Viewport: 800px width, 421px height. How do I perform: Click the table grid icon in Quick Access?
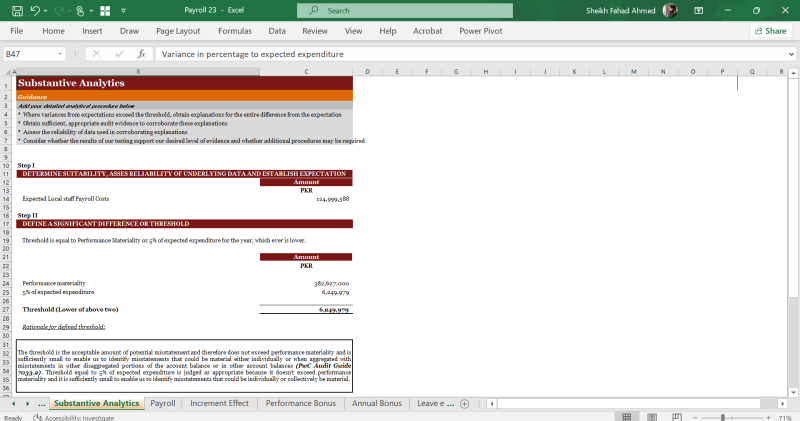click(105, 10)
